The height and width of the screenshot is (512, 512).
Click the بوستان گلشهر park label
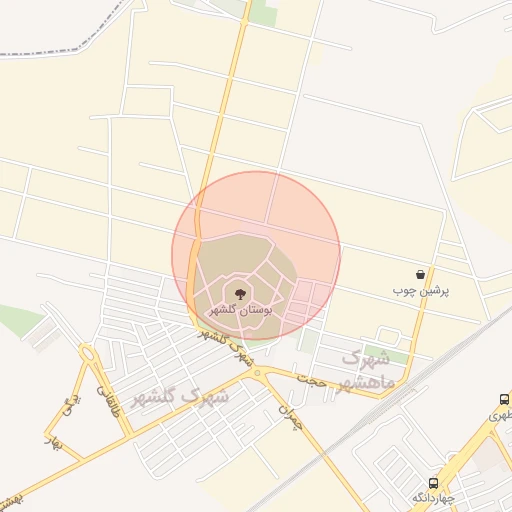point(240,311)
